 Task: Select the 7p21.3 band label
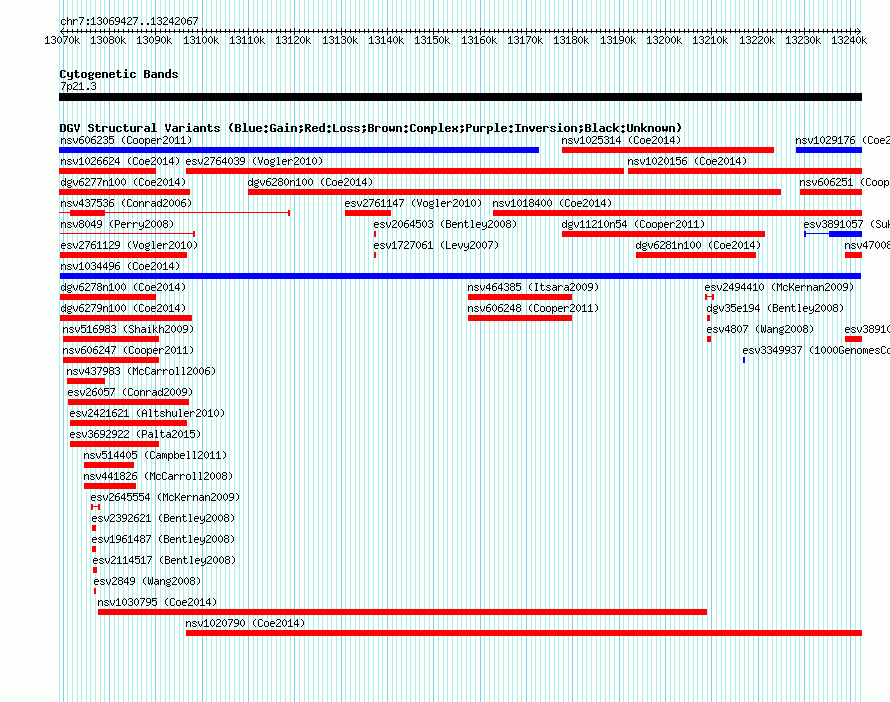pos(78,86)
